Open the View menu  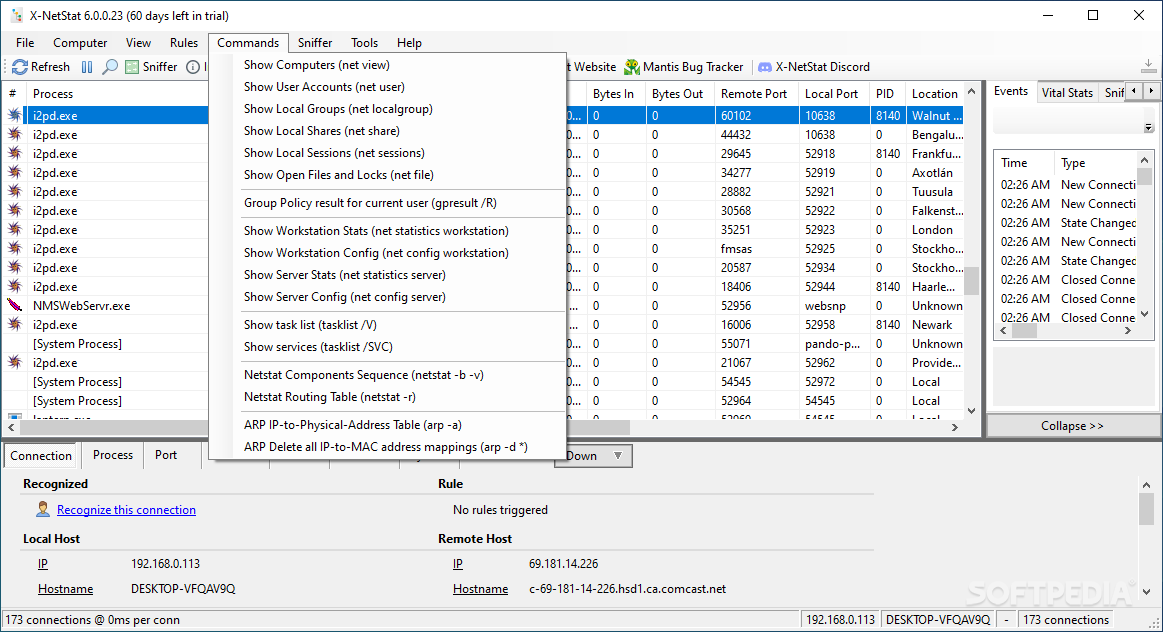138,43
